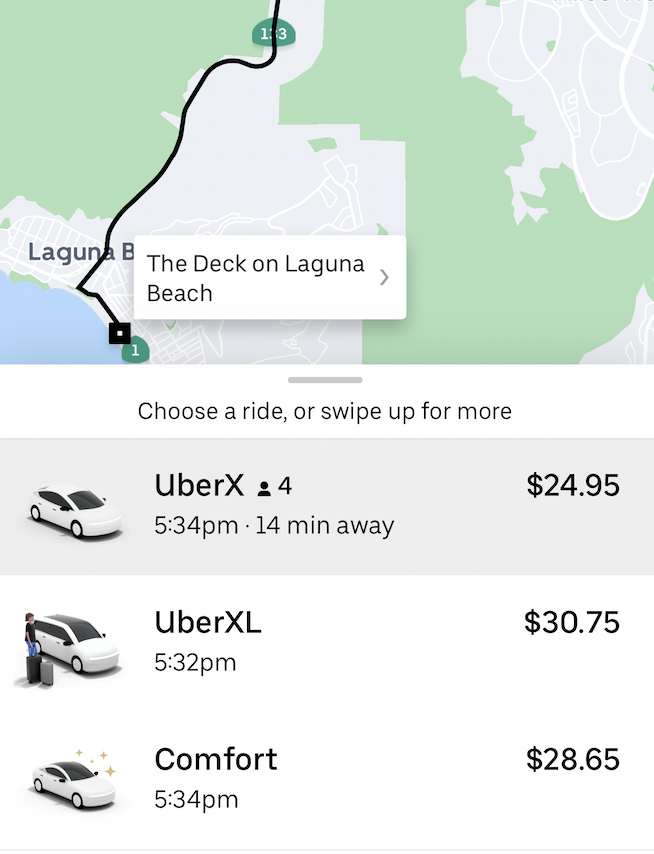Select the Comfort ride option
The image size is (654, 854).
point(327,780)
